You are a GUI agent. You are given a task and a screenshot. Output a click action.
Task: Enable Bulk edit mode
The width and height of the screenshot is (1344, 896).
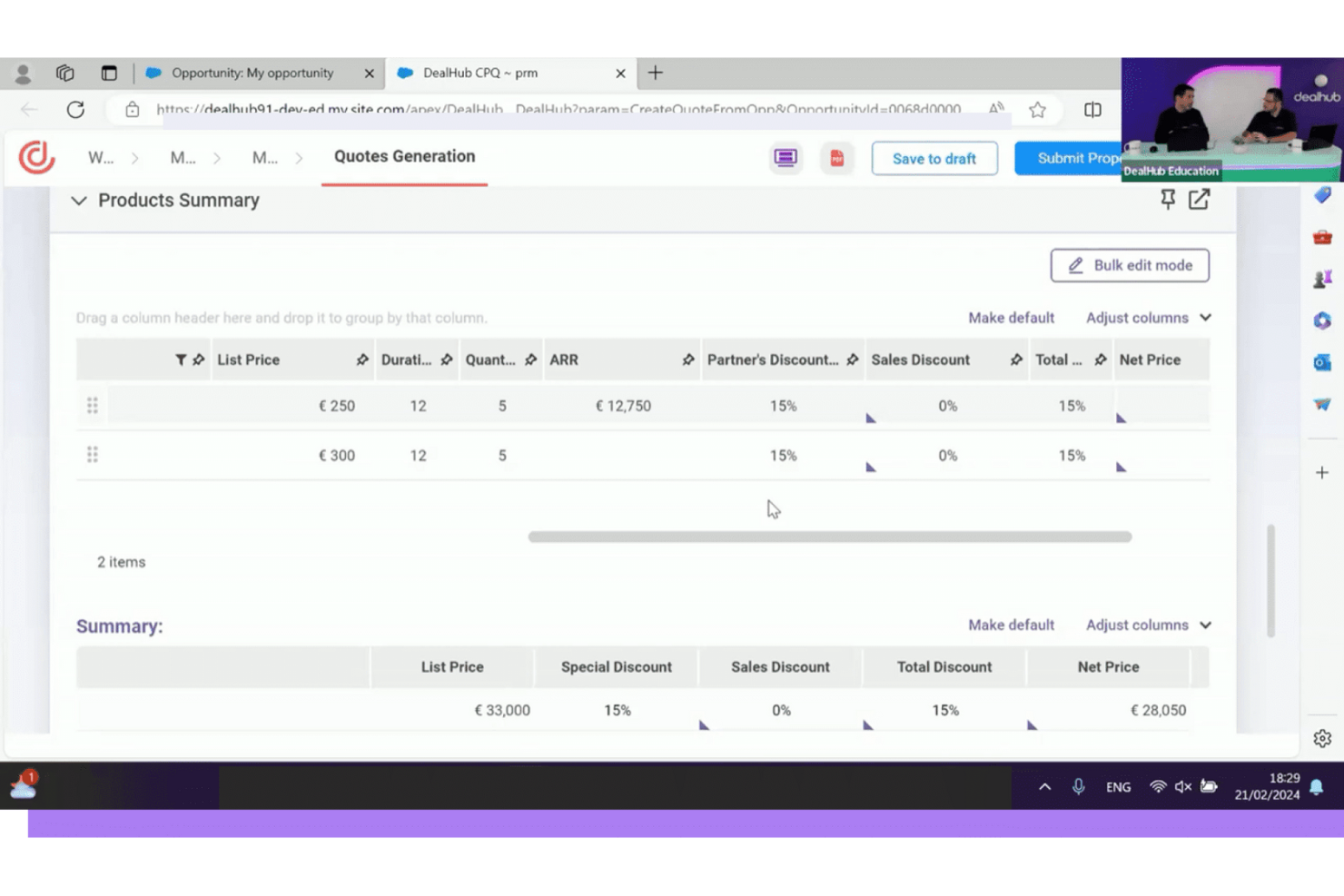pos(1130,265)
